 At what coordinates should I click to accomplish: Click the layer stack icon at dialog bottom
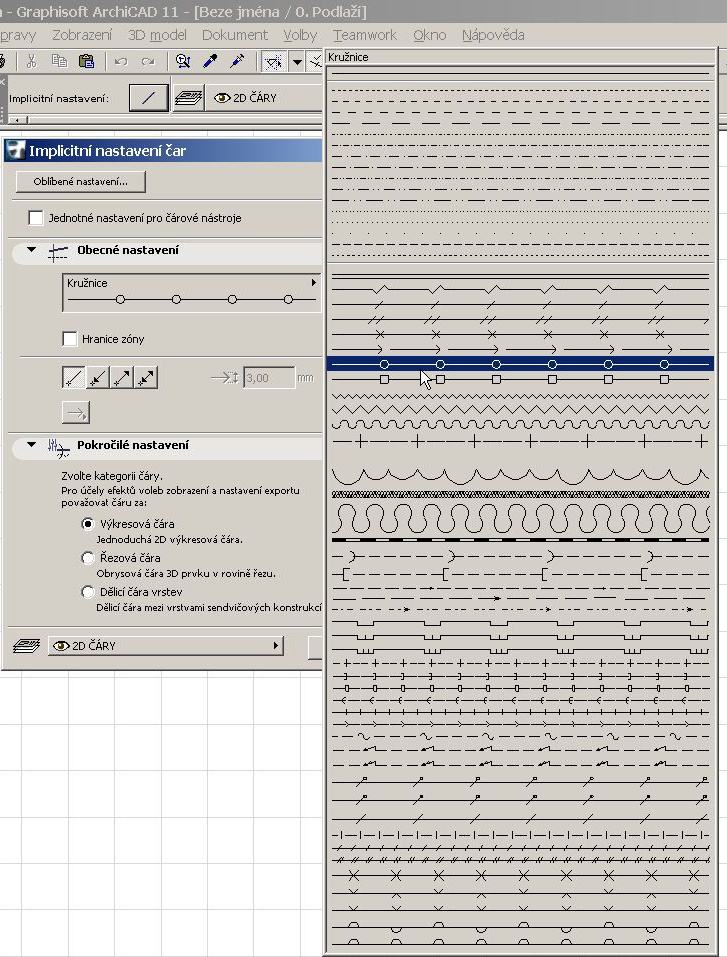(26, 646)
